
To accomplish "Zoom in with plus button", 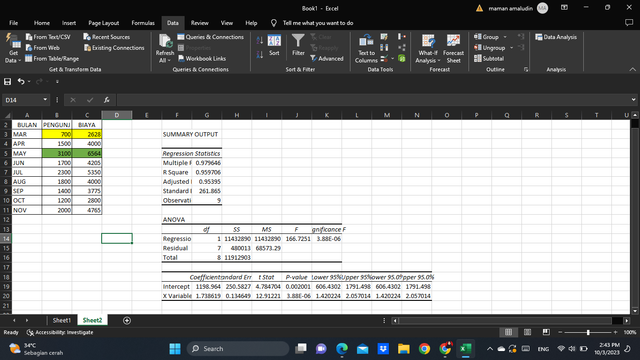I will click(616, 332).
